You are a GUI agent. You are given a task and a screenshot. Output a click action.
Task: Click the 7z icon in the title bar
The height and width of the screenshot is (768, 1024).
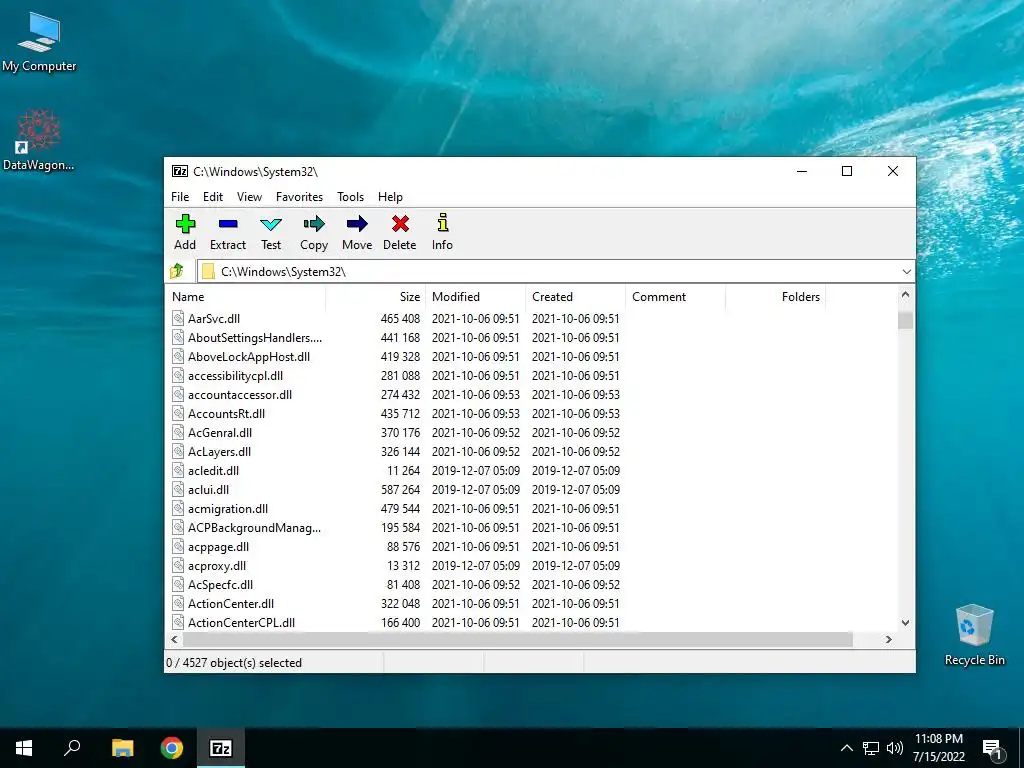[180, 171]
